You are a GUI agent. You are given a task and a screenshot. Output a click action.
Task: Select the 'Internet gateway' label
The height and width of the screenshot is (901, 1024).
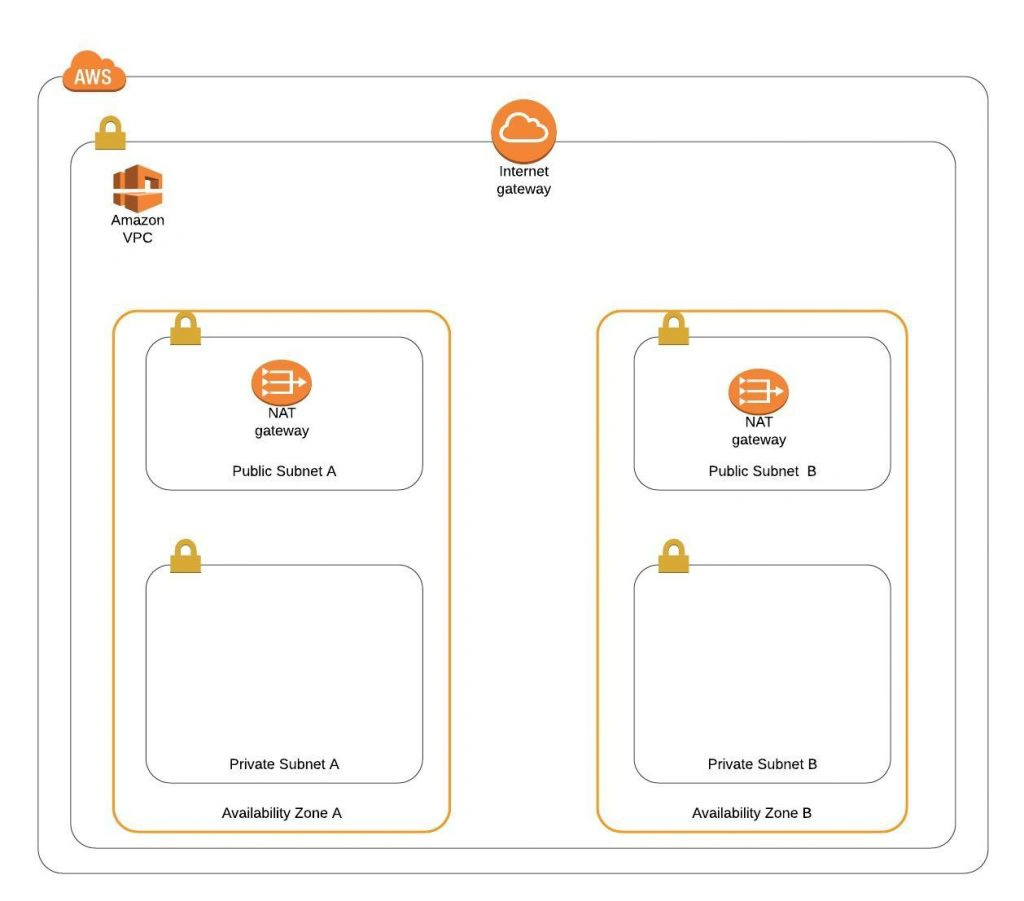[524, 180]
